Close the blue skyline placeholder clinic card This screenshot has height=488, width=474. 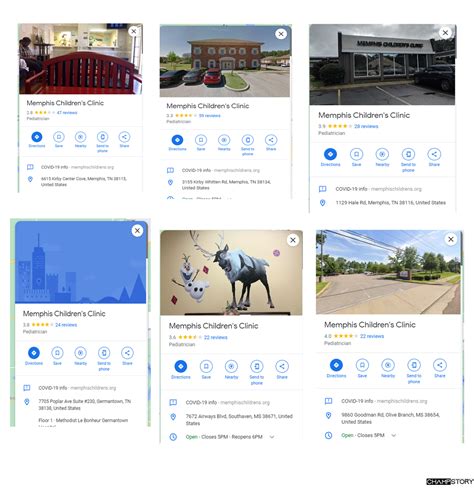(137, 231)
